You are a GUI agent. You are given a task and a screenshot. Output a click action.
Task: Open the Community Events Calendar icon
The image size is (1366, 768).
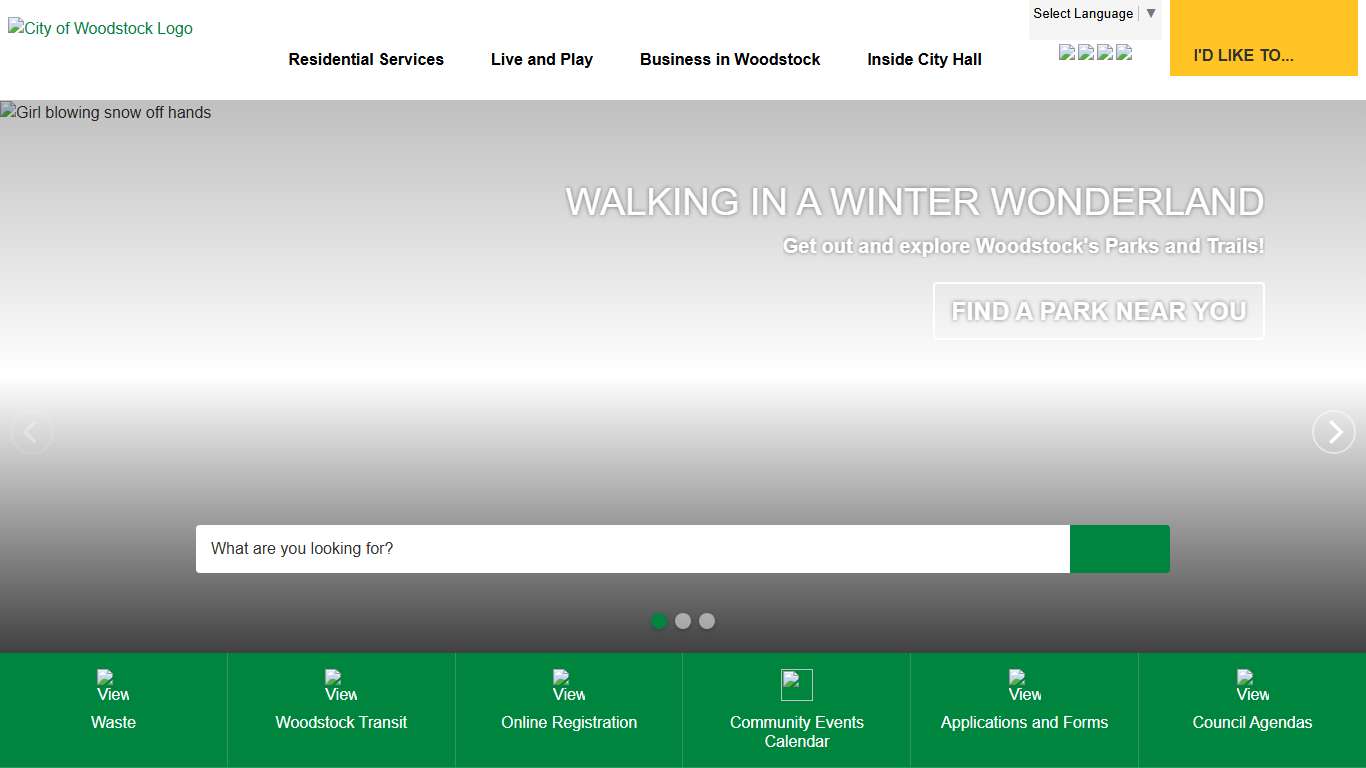[x=797, y=685]
